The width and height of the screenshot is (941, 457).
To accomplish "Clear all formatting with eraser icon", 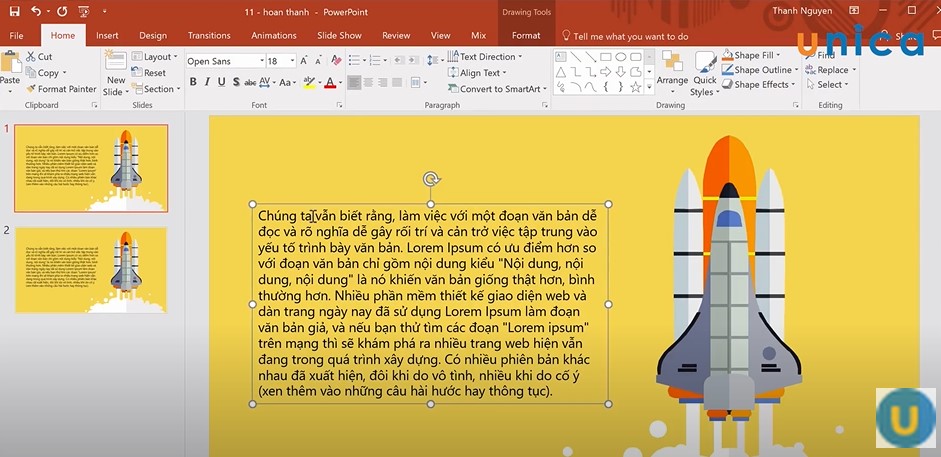I will [336, 61].
